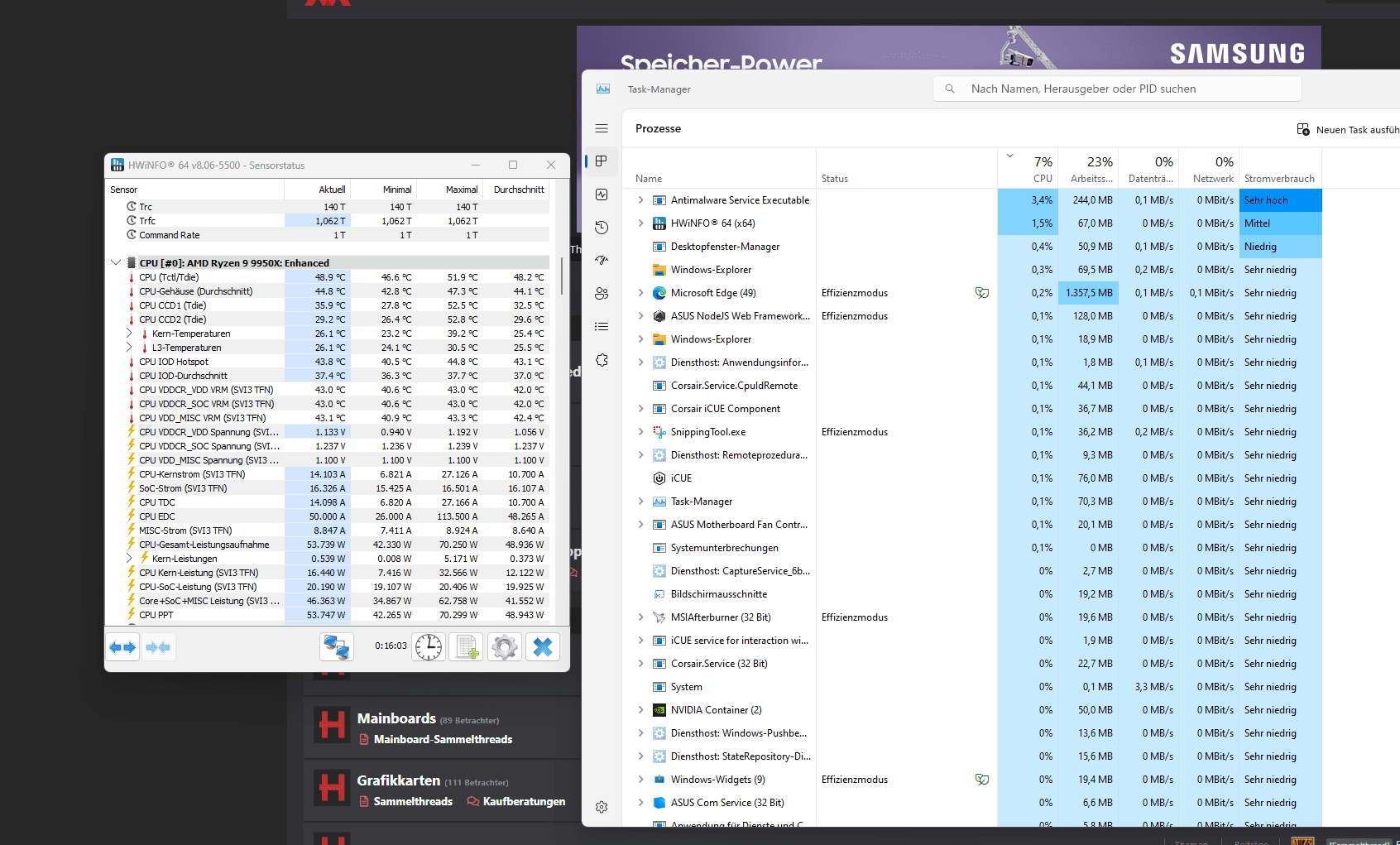Click the NVIDIA Container process icon
Viewport: 1400px width, 845px height.
[659, 710]
